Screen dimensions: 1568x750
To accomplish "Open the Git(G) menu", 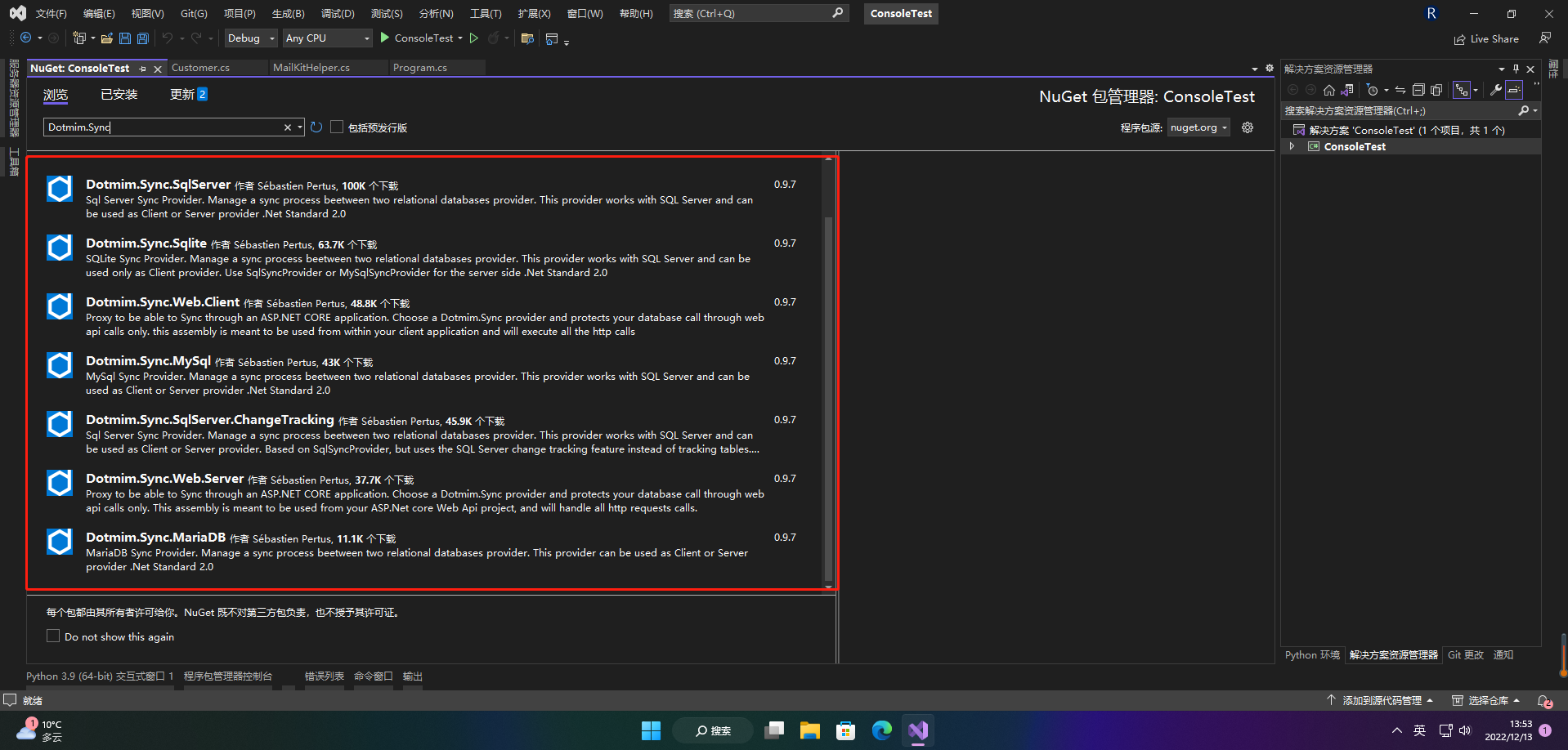I will tap(194, 14).
